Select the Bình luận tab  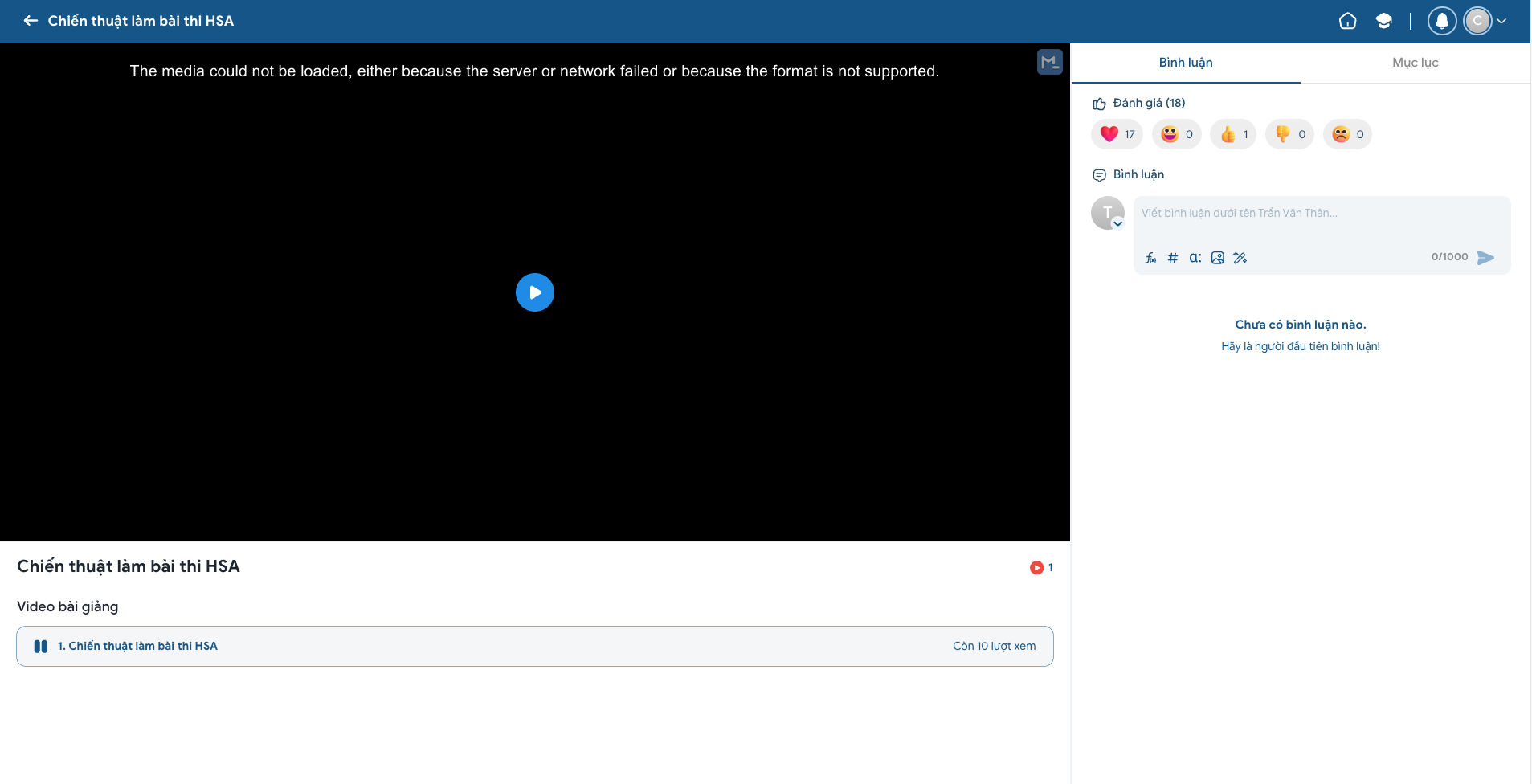point(1186,63)
